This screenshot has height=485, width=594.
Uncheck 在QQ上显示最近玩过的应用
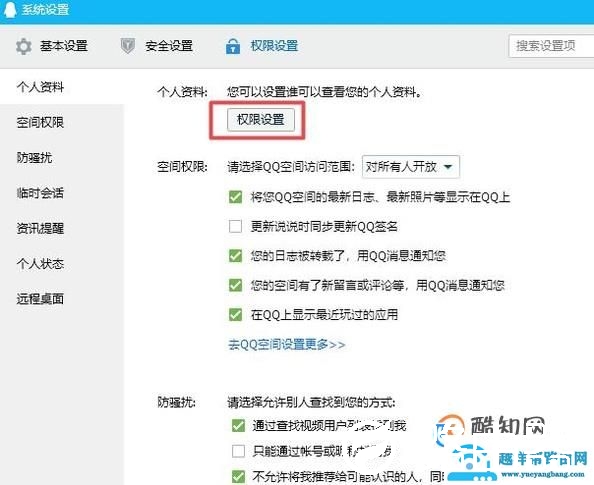[x=235, y=314]
